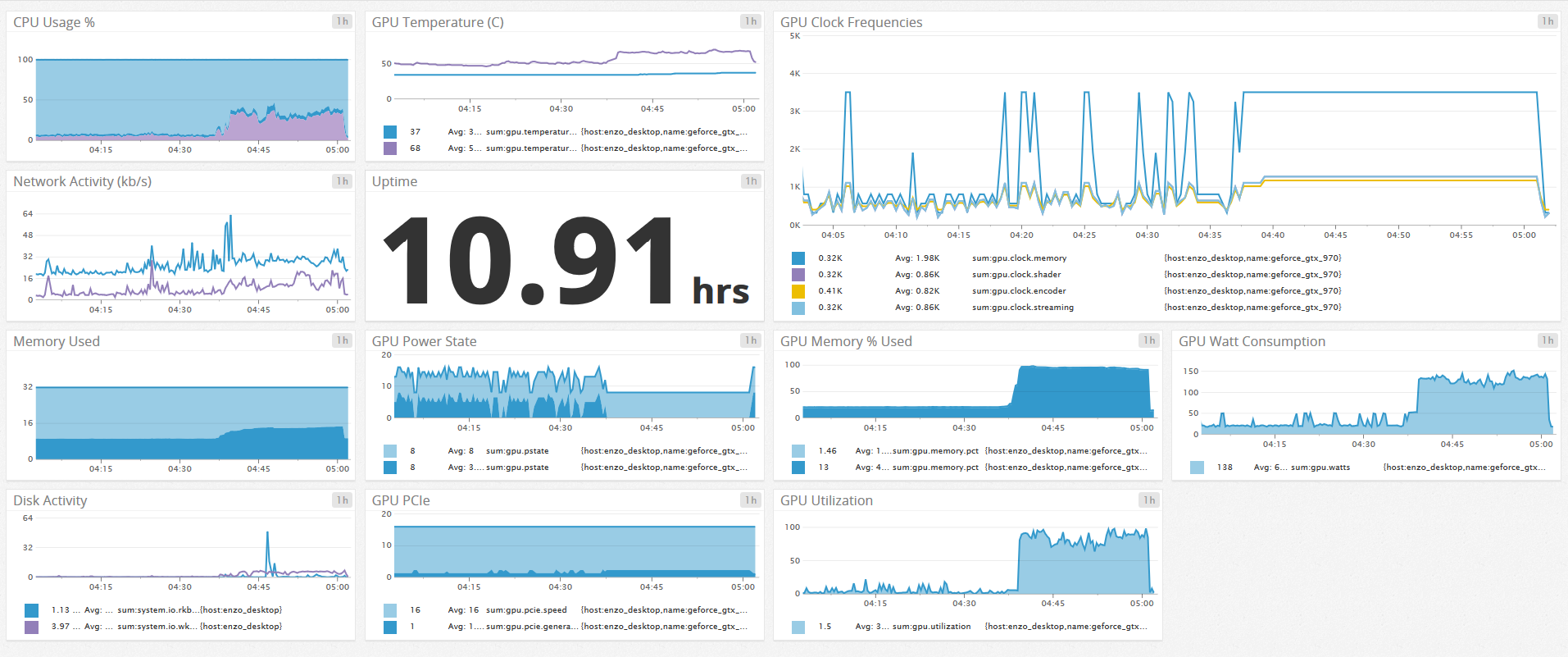Click the GPU PCIe widget title
This screenshot has height=657, width=1568.
[401, 500]
